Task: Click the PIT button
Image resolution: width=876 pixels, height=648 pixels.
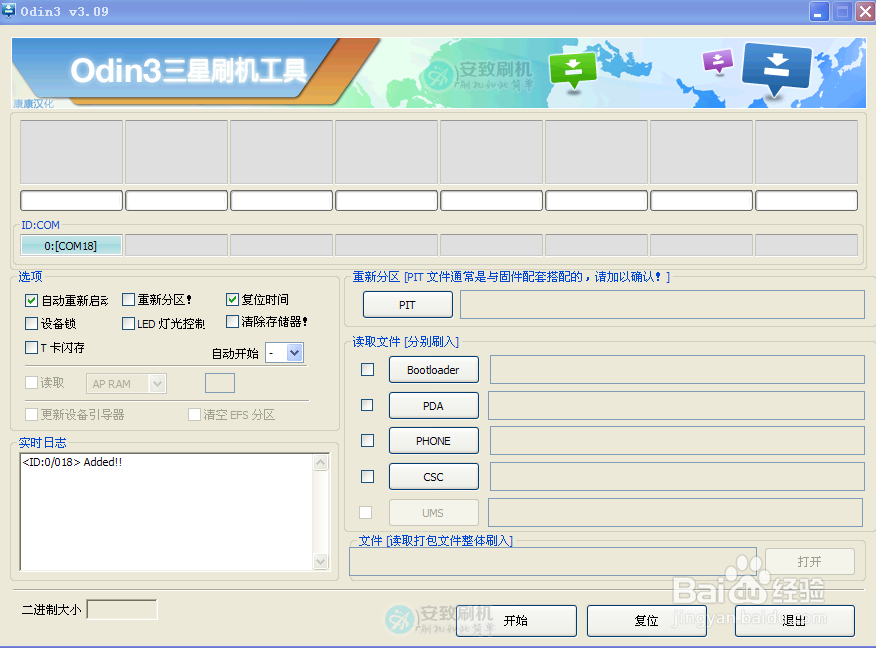Action: click(x=408, y=304)
